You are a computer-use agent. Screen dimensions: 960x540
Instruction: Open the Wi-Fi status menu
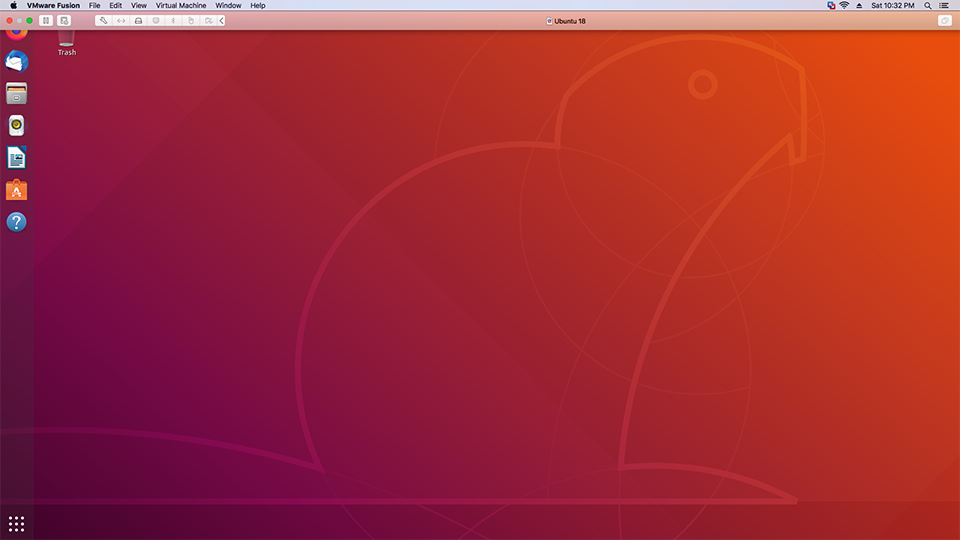click(844, 6)
